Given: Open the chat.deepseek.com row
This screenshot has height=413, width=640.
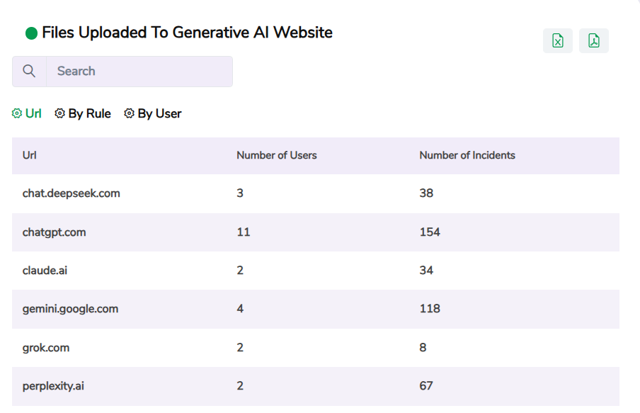Looking at the screenshot, I should coord(71,193).
